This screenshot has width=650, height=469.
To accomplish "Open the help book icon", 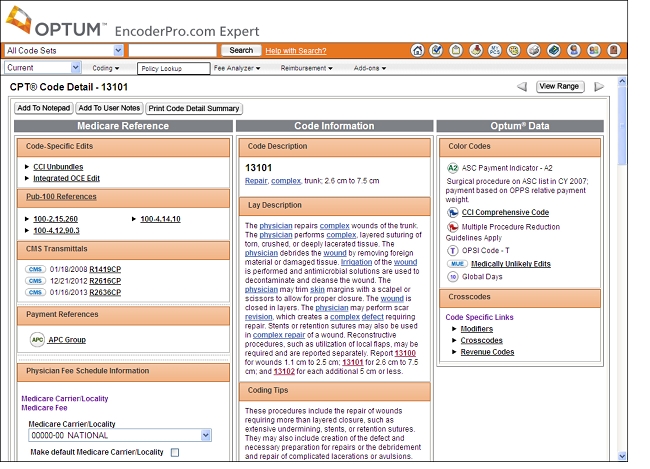I will (554, 51).
